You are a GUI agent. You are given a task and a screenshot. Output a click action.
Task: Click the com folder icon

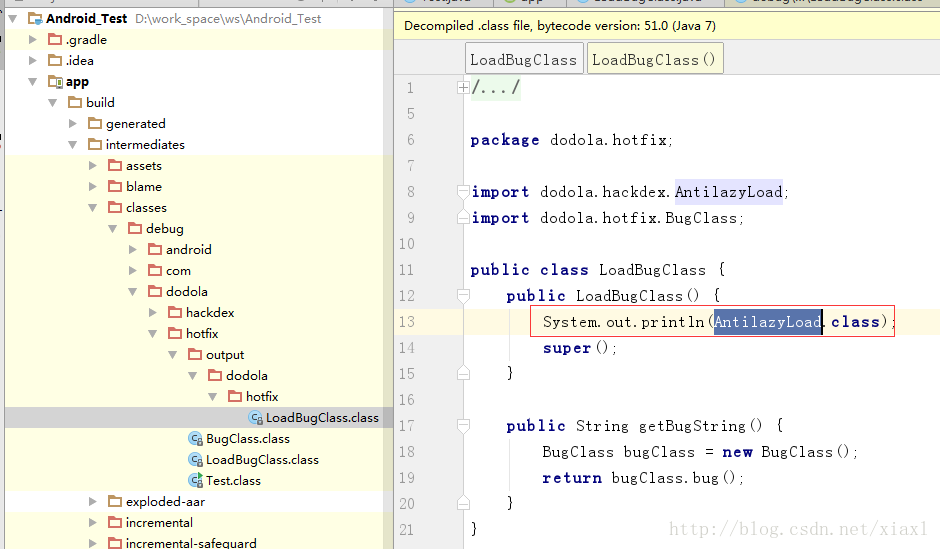pyautogui.click(x=155, y=270)
